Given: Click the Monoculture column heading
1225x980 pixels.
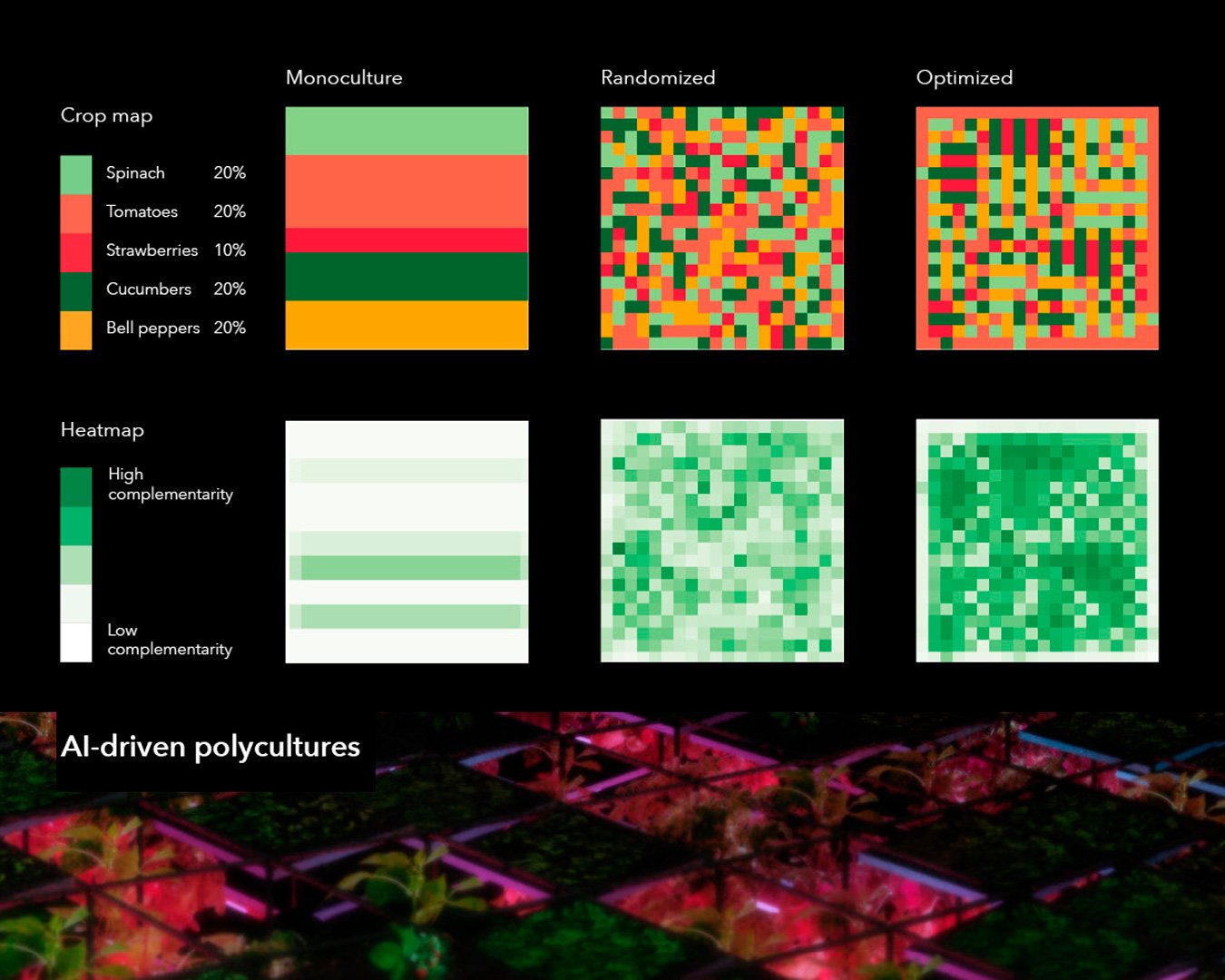Looking at the screenshot, I should point(344,78).
